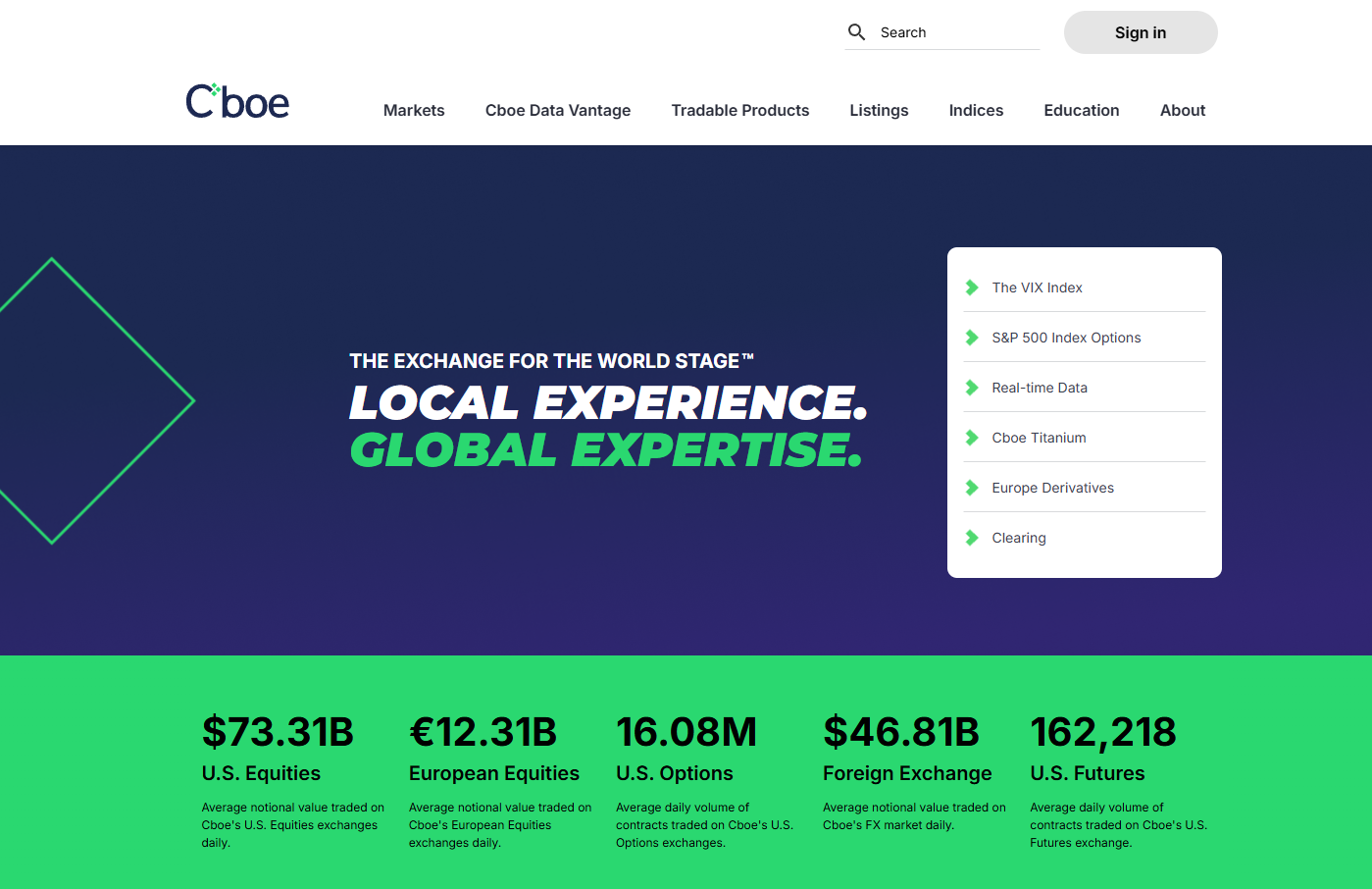Open the Cboe Data Vantage menu
The image size is (1372, 889).
click(557, 111)
